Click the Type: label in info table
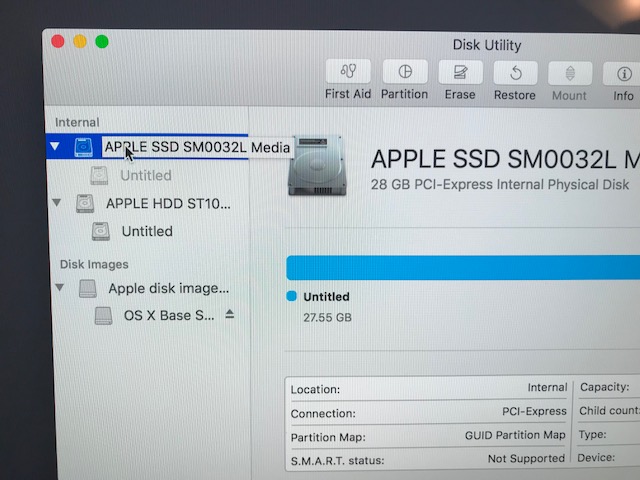This screenshot has width=640, height=480. (x=592, y=435)
